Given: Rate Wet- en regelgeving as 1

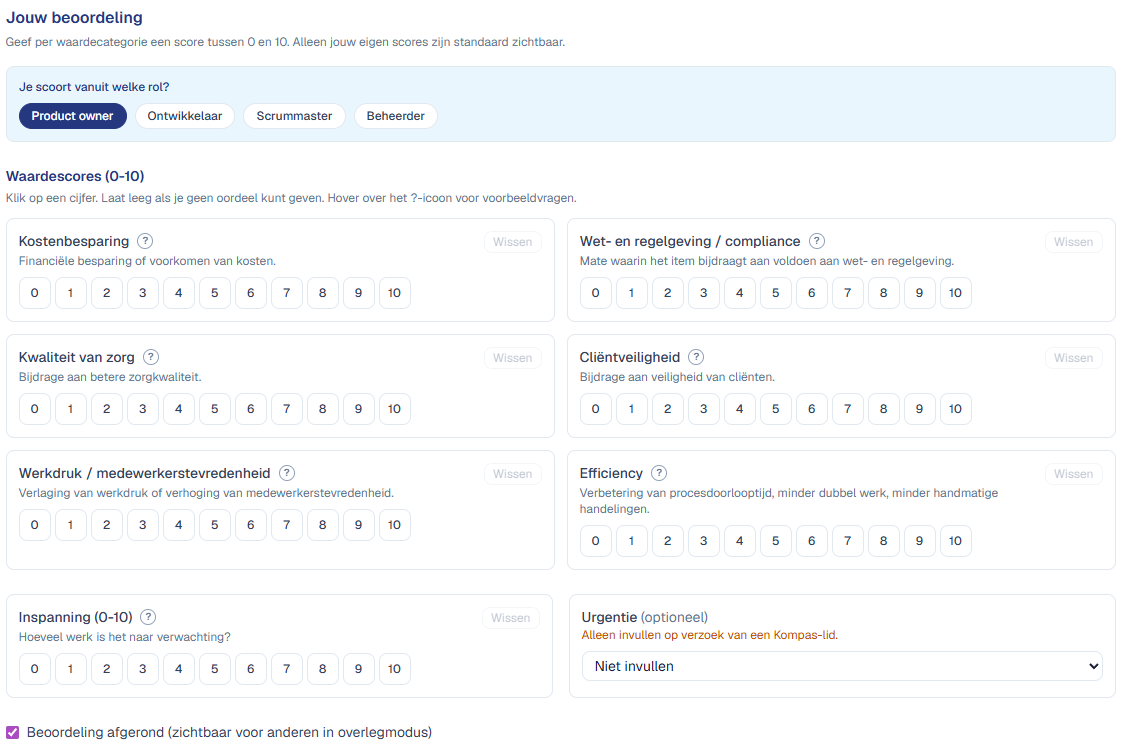Looking at the screenshot, I should (631, 293).
